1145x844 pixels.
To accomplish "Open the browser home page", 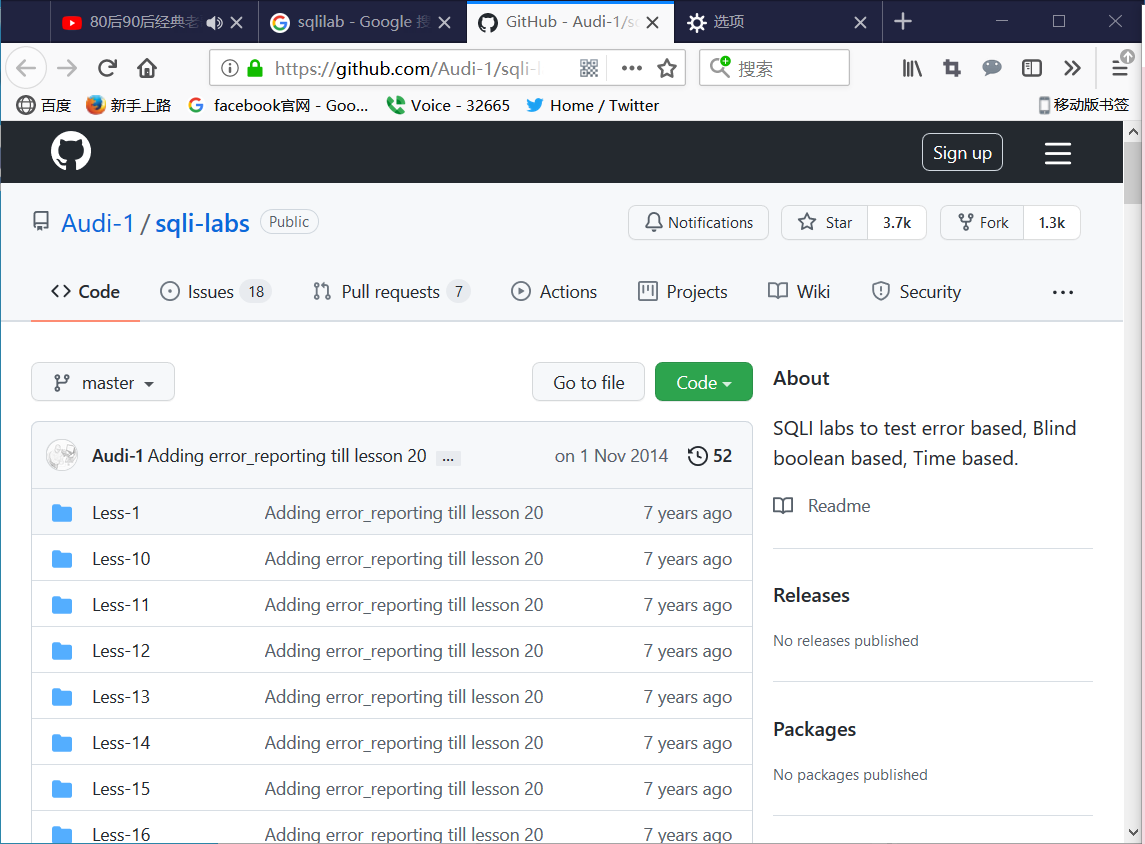I will (x=147, y=69).
